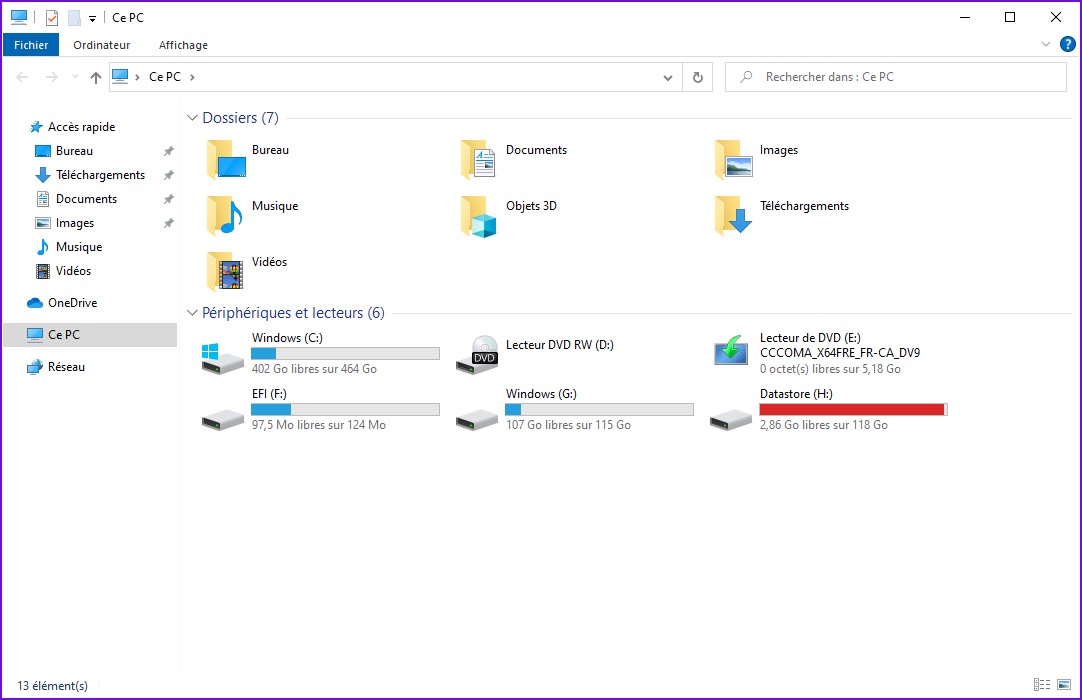Open the address bar history dropdown

coord(668,77)
